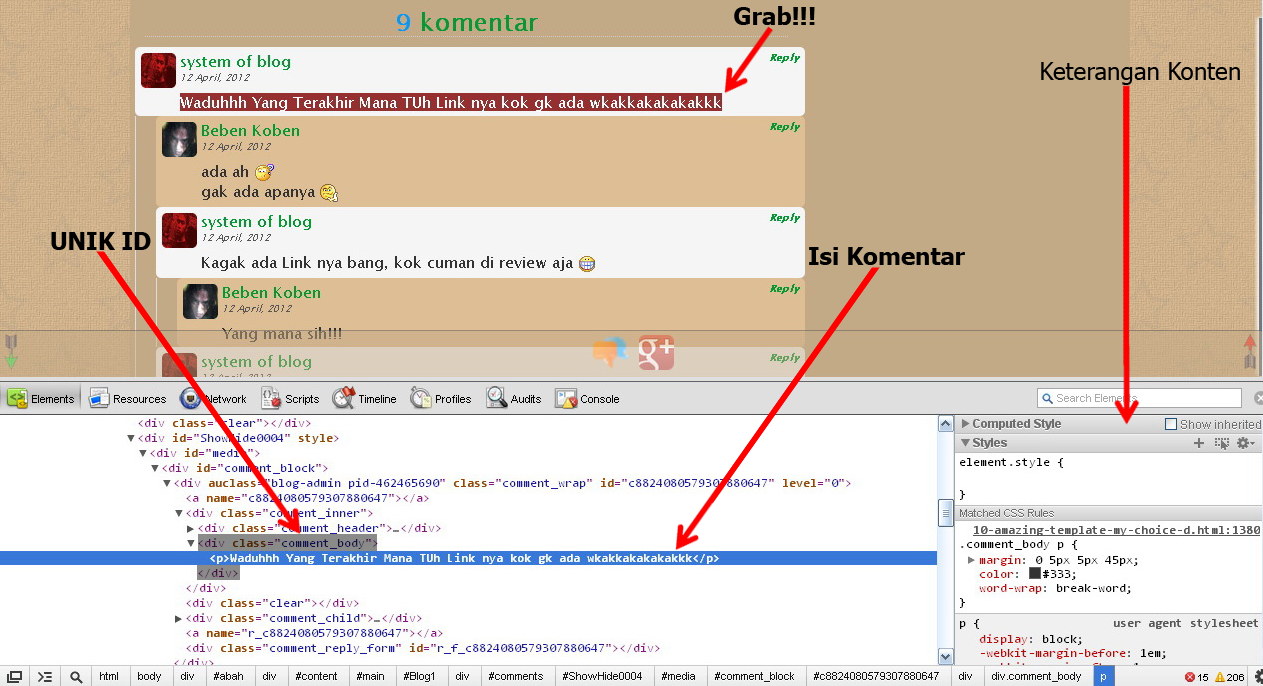Open the Timeline panel

[364, 399]
